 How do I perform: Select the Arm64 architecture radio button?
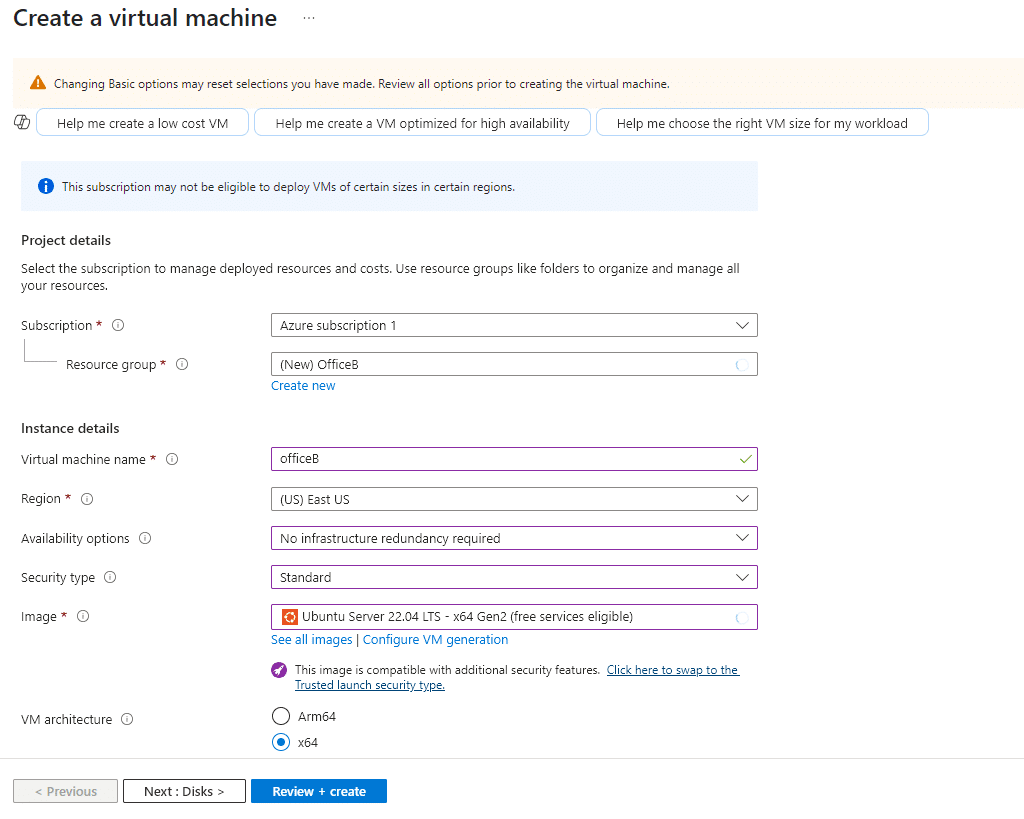pos(281,716)
